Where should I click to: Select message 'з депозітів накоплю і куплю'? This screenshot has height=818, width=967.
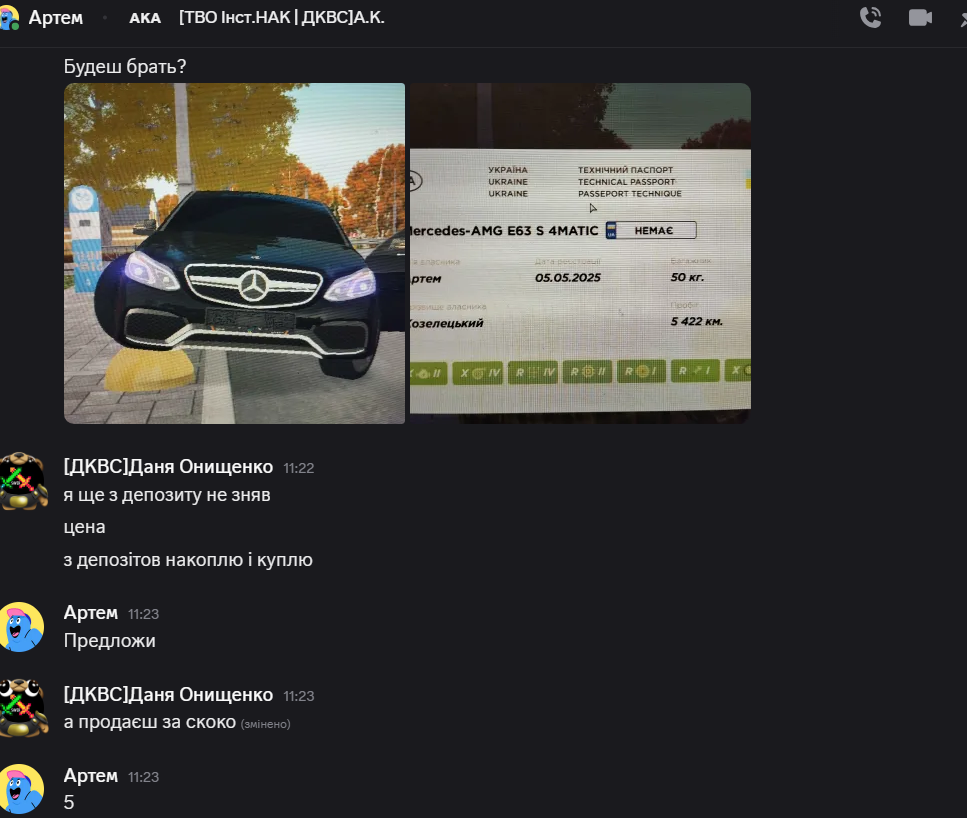[x=188, y=560]
